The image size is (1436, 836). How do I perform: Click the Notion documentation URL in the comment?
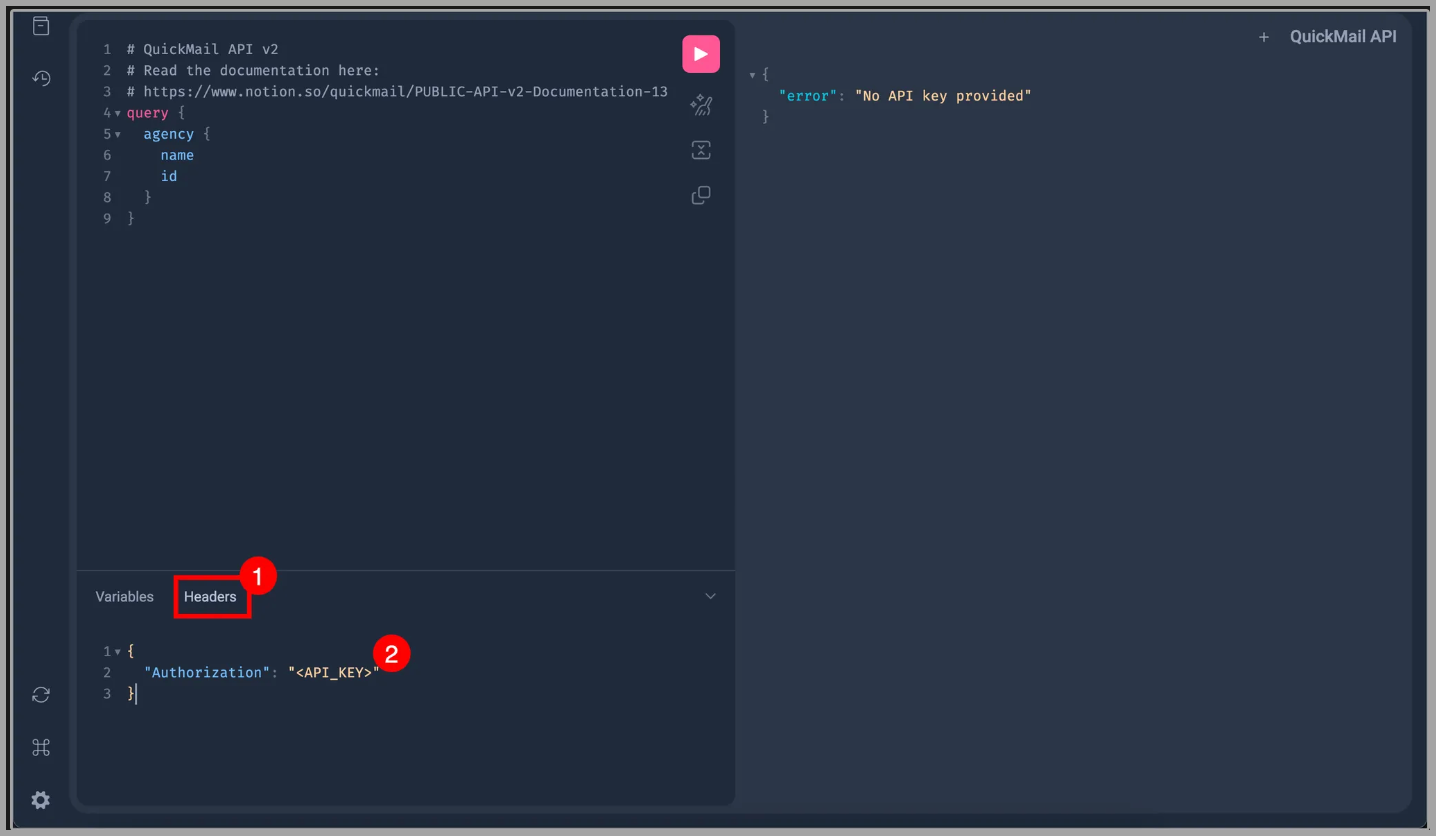(406, 92)
